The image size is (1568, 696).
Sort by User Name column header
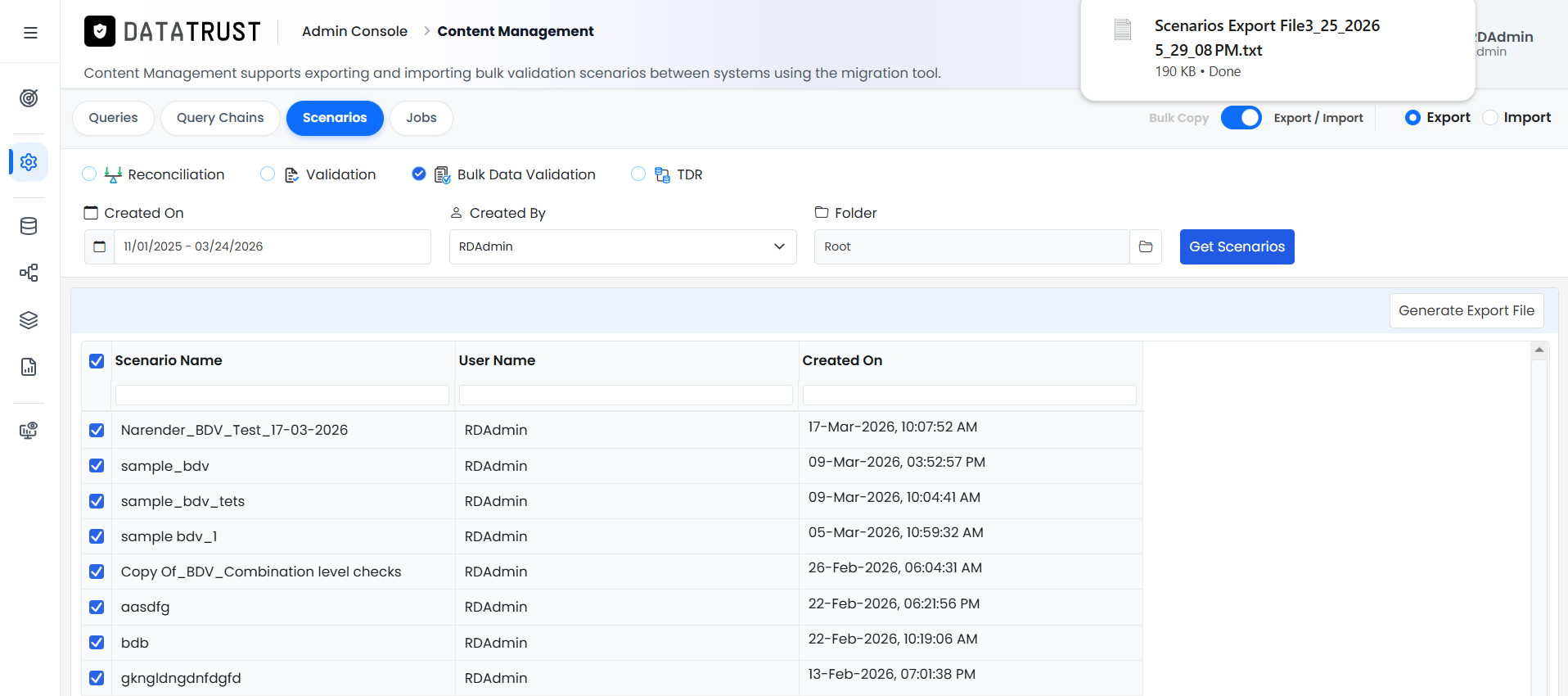pyautogui.click(x=497, y=360)
